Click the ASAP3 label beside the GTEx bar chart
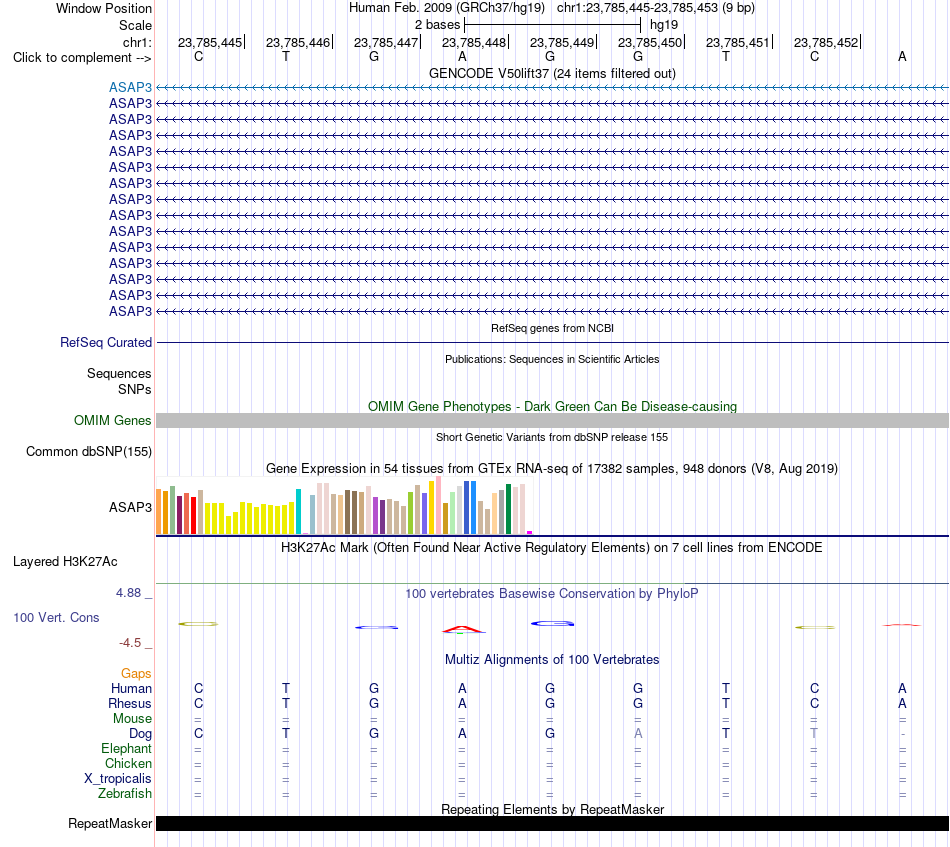The image size is (950, 847). [130, 507]
